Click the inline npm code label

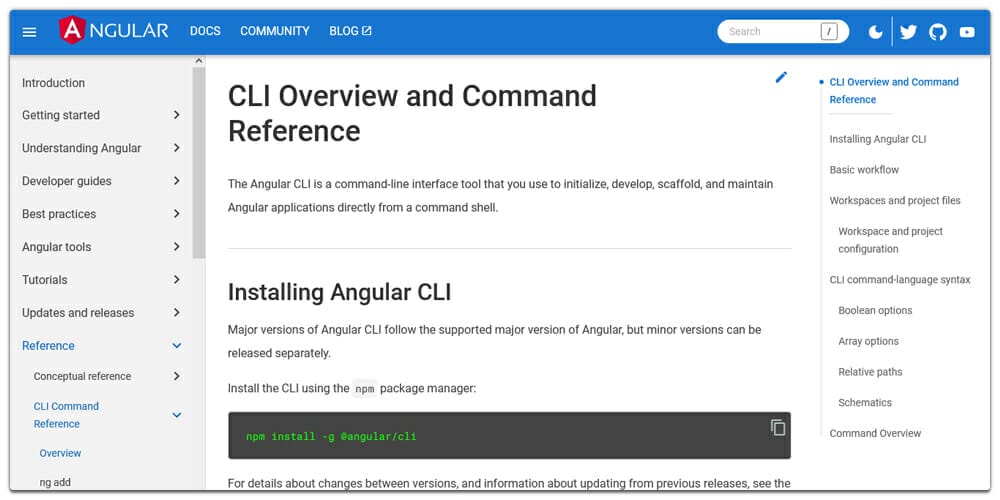365,388
